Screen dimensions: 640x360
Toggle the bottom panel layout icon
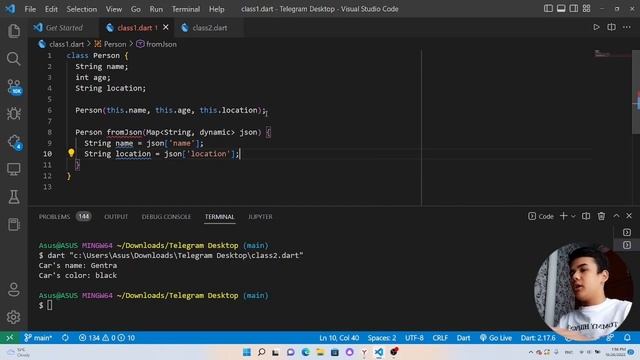tap(561, 9)
